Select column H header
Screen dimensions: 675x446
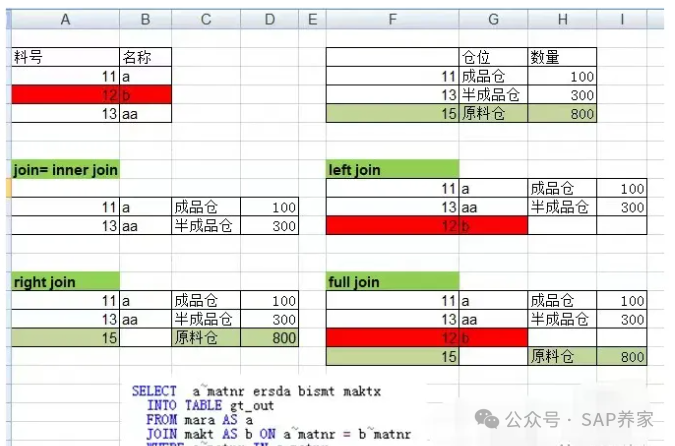tap(562, 19)
